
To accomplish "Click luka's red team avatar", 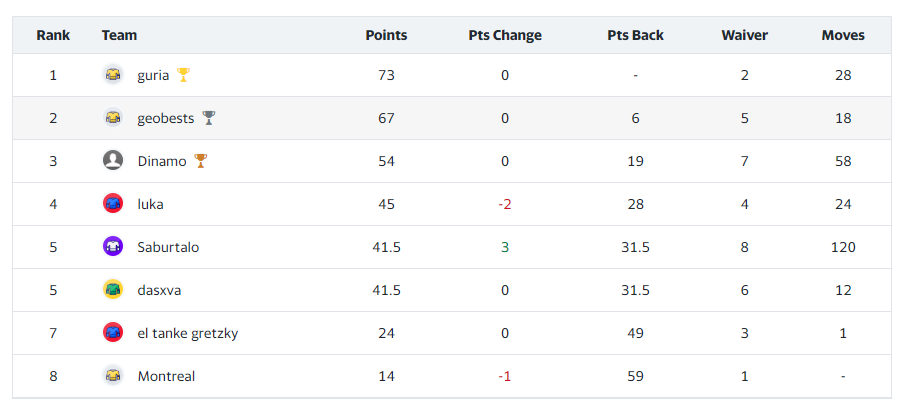I will 113,204.
